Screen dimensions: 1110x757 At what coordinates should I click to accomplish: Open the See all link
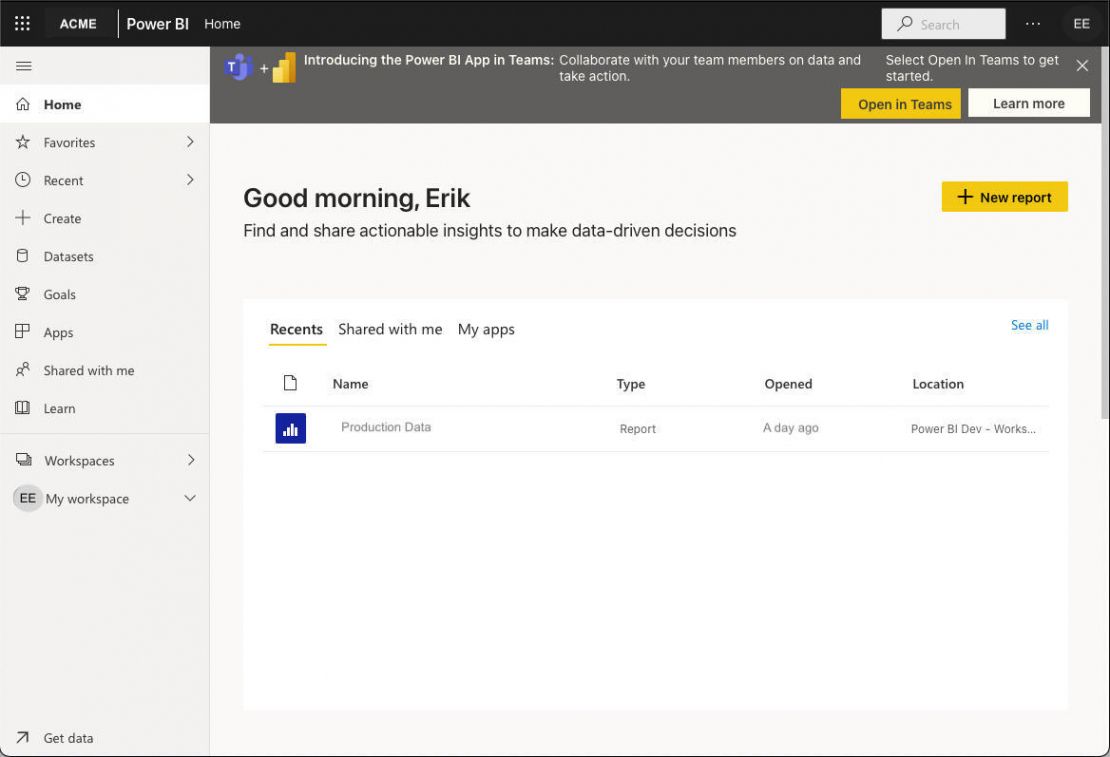1029,325
